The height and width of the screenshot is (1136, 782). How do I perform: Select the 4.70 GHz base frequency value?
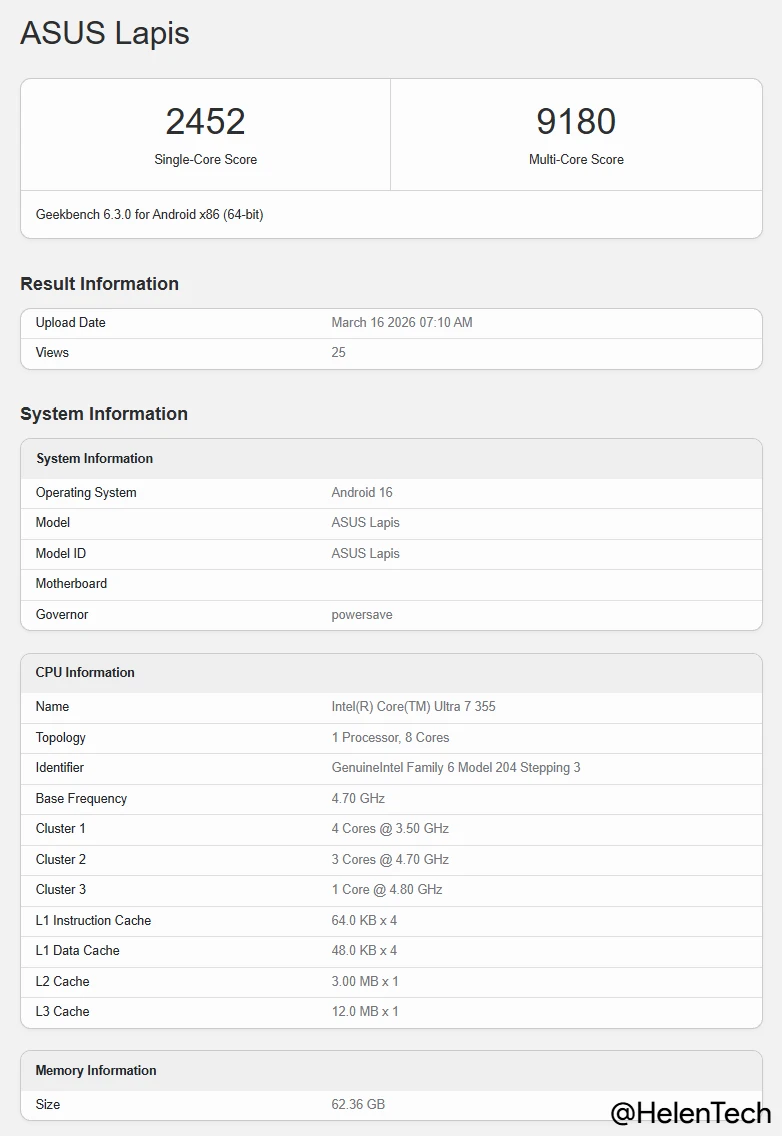(x=358, y=798)
